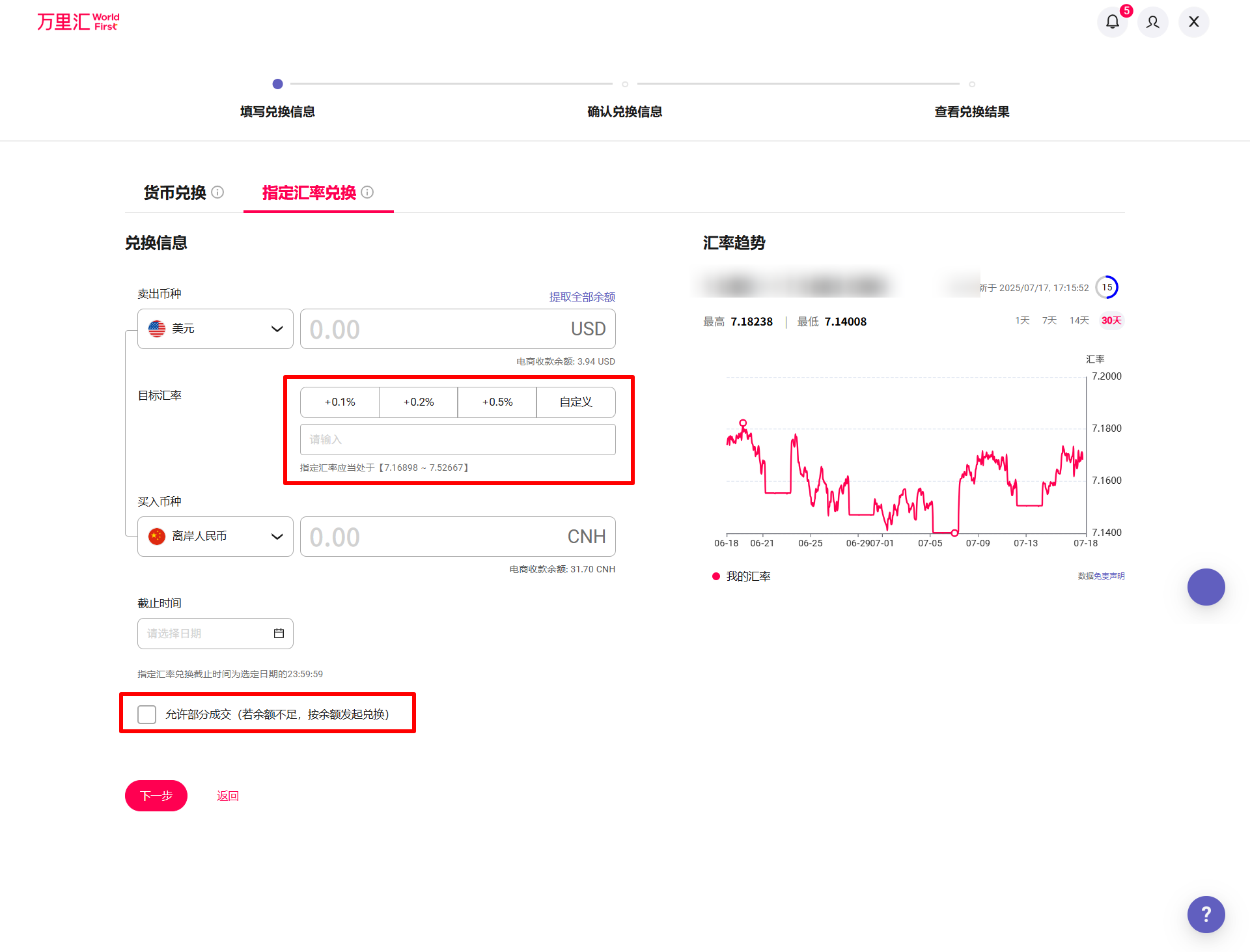This screenshot has height=952, width=1250.
Task: Click the 下一步 button
Action: point(156,796)
